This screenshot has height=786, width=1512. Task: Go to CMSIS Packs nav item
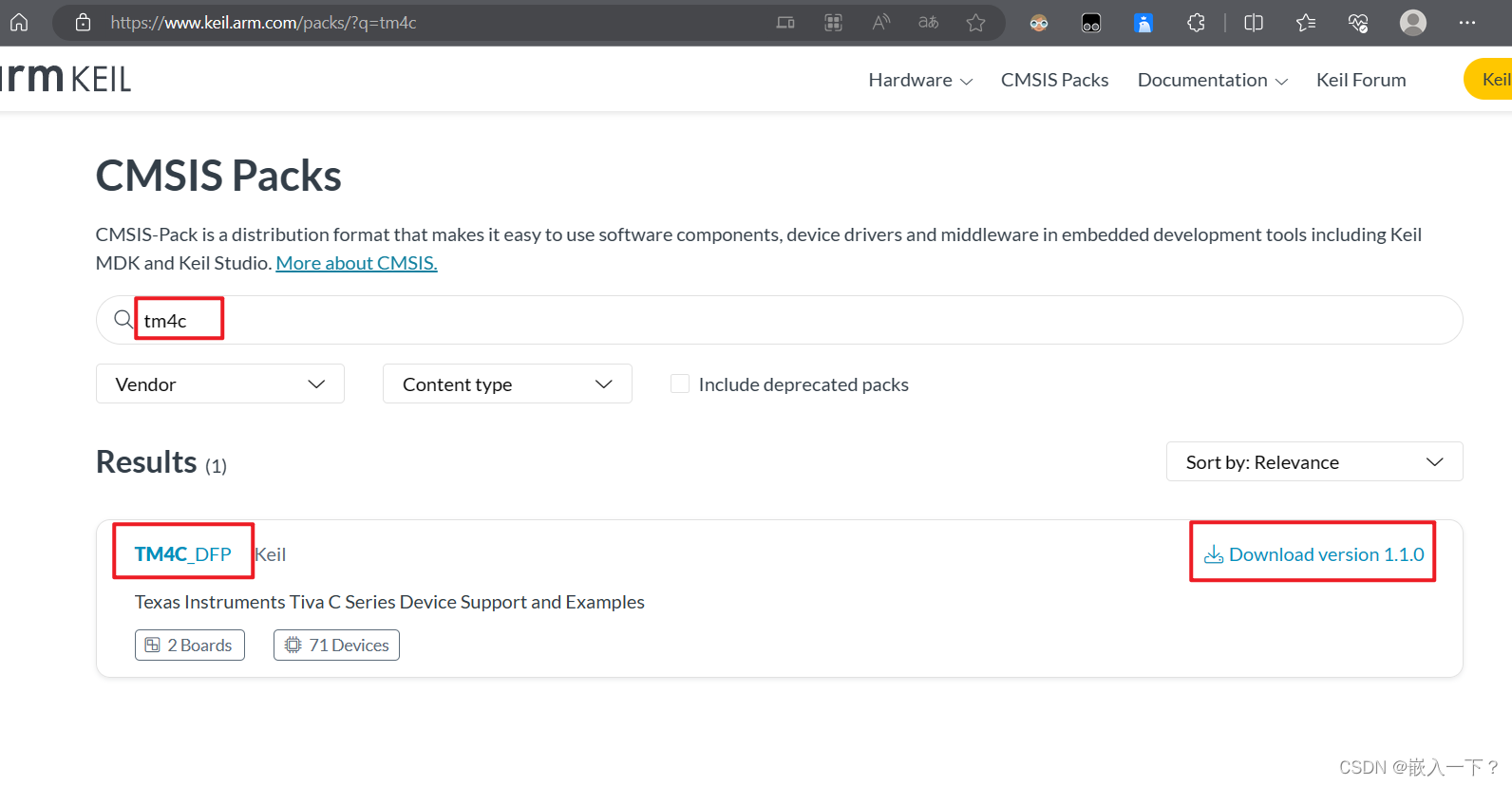tap(1054, 80)
